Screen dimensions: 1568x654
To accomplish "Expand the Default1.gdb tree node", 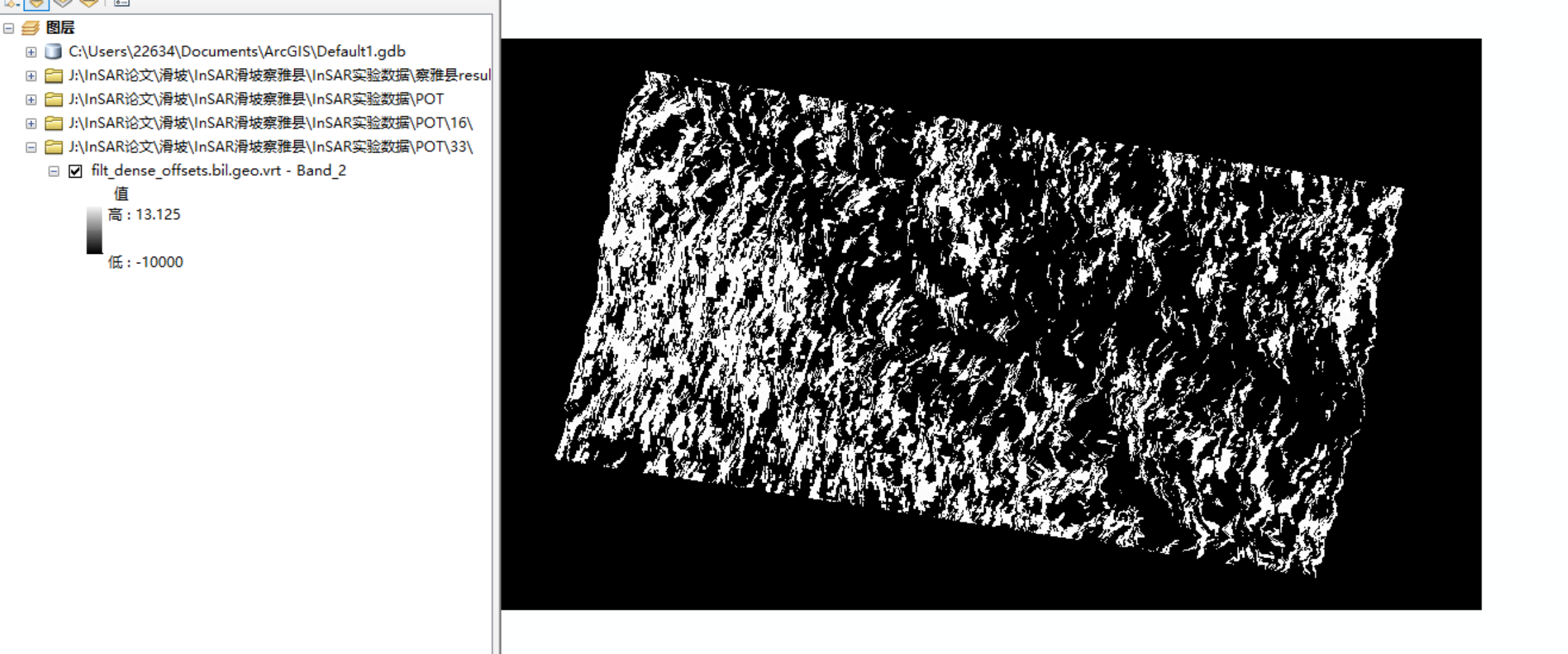I will (x=31, y=51).
